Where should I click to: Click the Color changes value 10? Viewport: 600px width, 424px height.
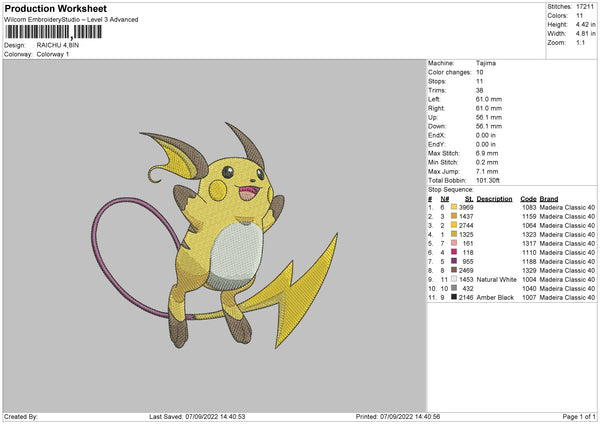click(x=479, y=72)
